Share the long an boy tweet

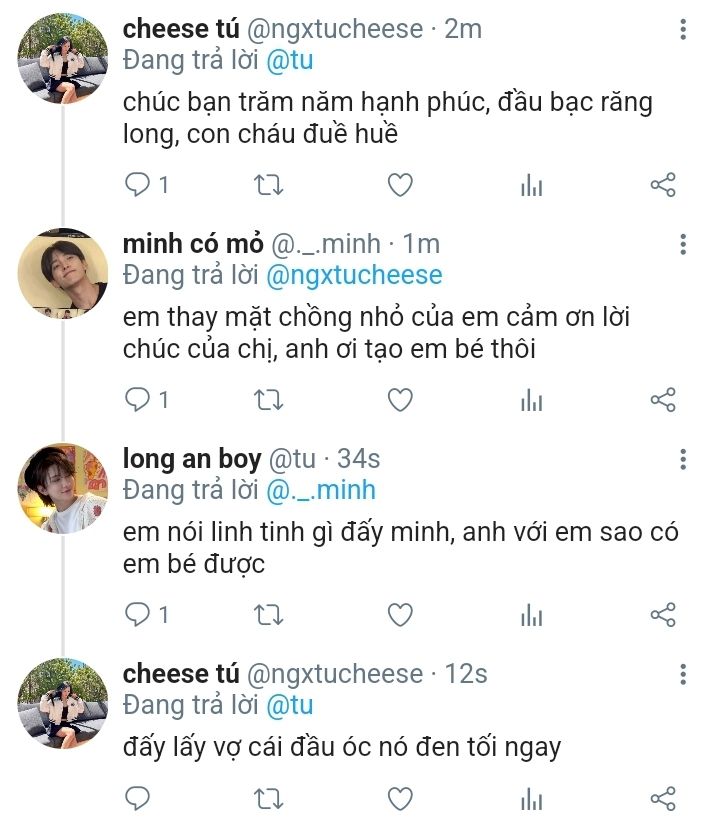(663, 614)
